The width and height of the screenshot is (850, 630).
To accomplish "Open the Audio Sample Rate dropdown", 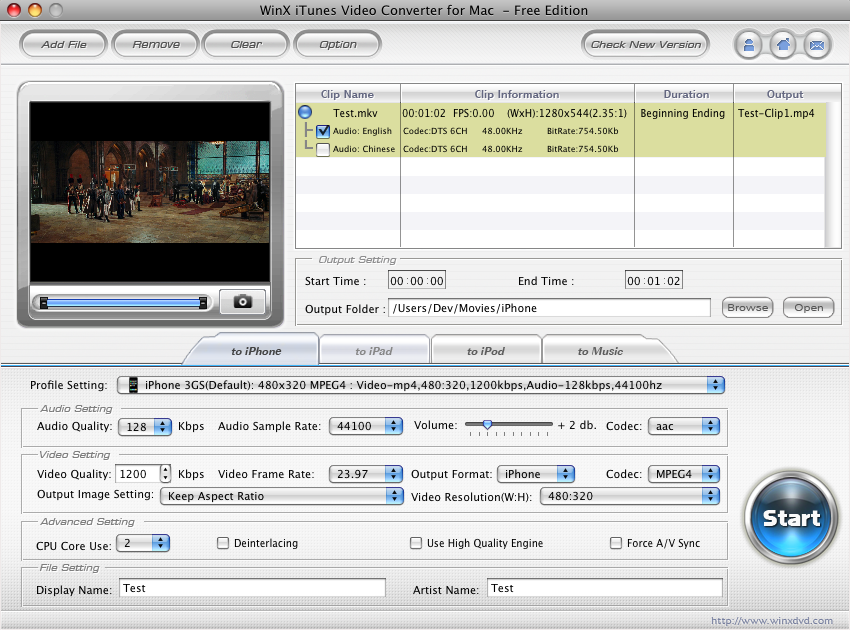I will pyautogui.click(x=365, y=426).
